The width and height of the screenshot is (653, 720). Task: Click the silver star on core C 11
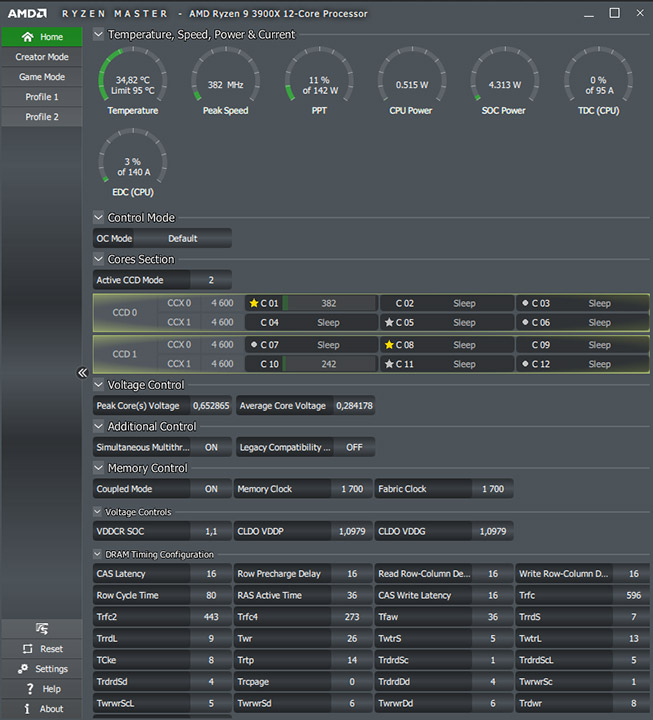(x=389, y=364)
